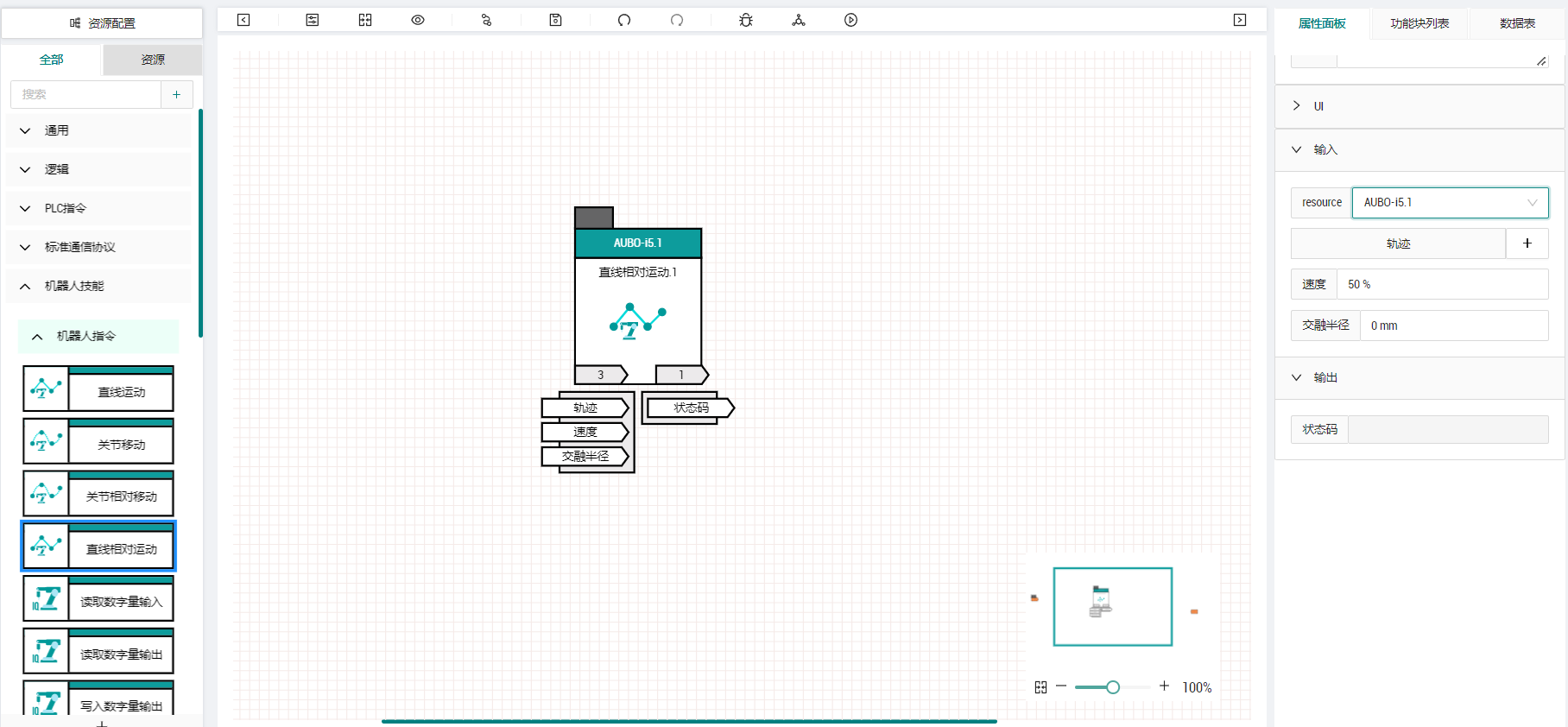Collapse the right panel with arrow icon
This screenshot has height=727, width=1568.
pyautogui.click(x=1240, y=20)
